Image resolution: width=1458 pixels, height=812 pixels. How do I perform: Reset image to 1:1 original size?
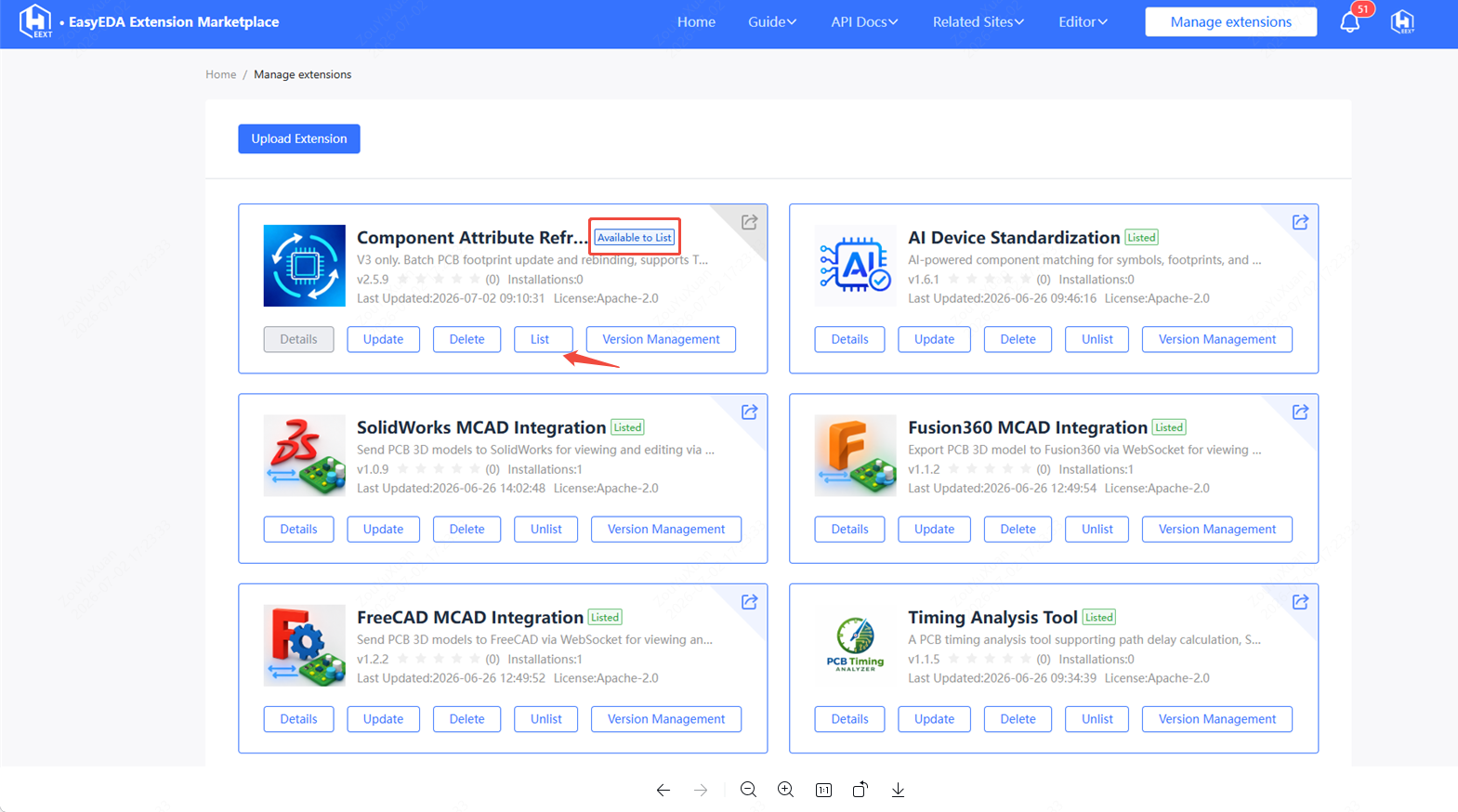pos(823,790)
